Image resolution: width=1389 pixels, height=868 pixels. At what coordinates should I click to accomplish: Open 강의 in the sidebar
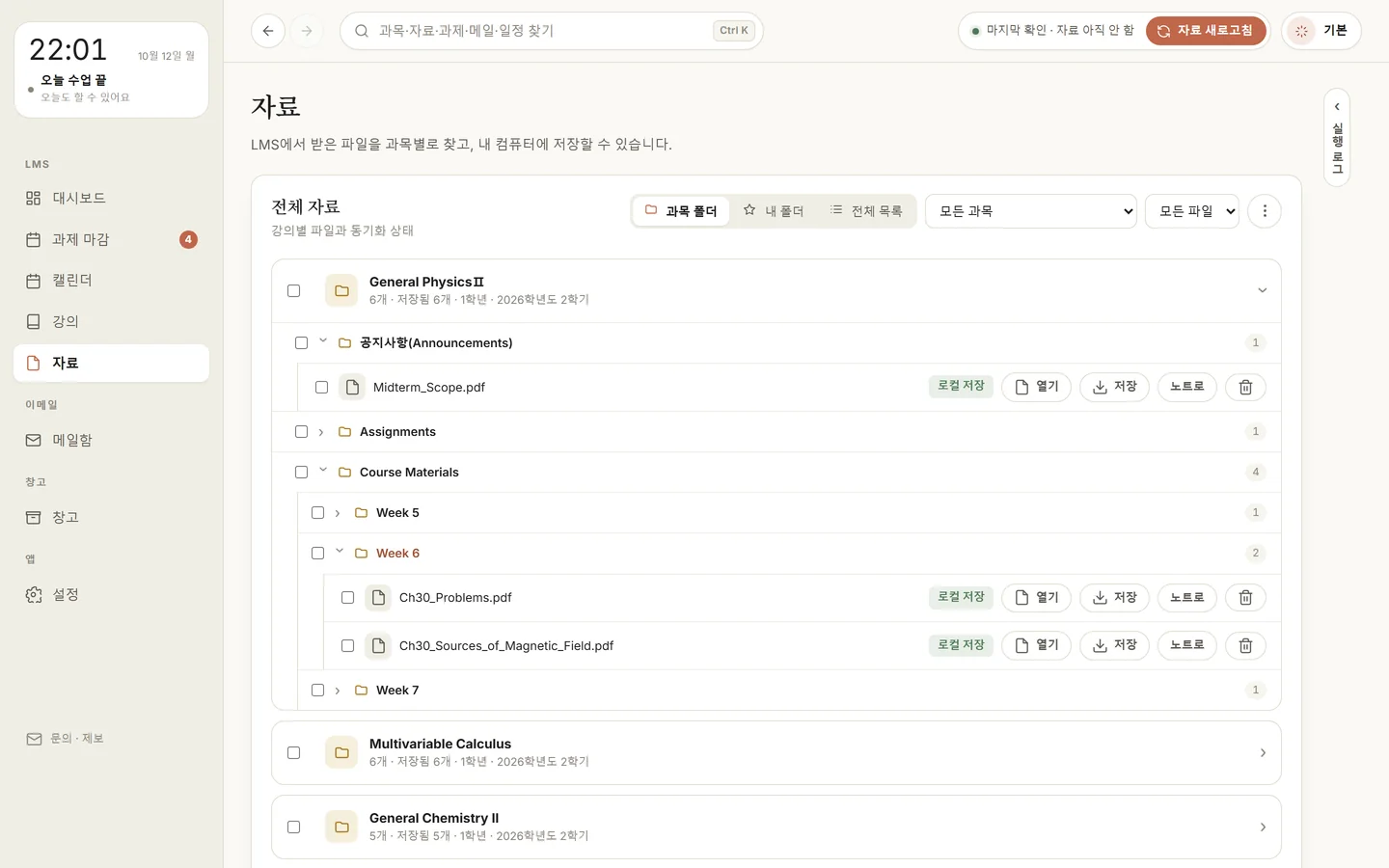pos(112,321)
